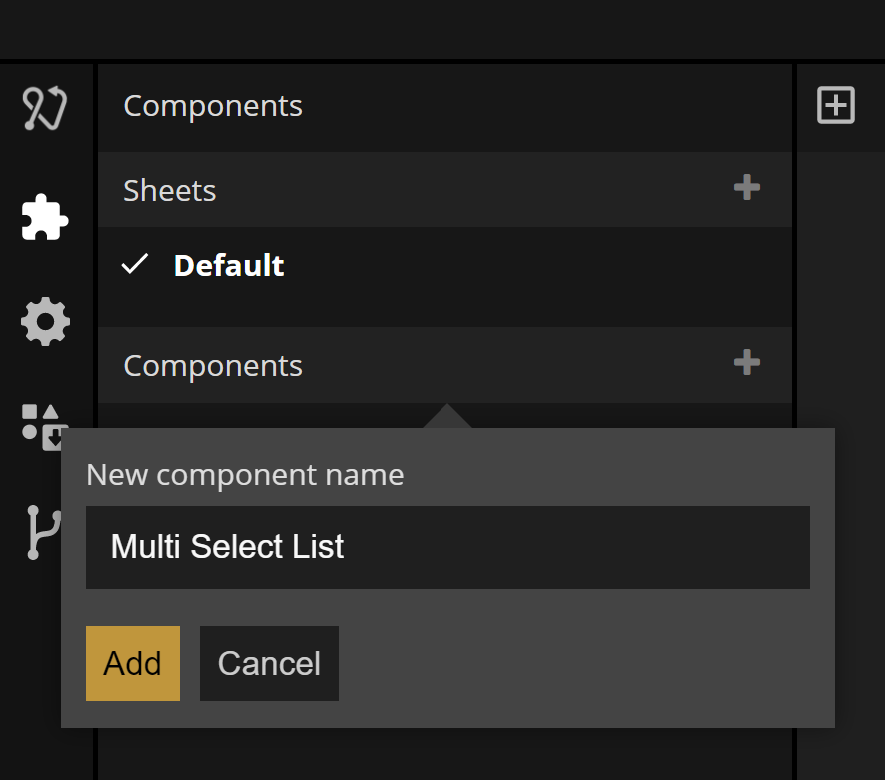Image resolution: width=885 pixels, height=780 pixels.
Task: Click the Components panel title
Action: click(213, 106)
